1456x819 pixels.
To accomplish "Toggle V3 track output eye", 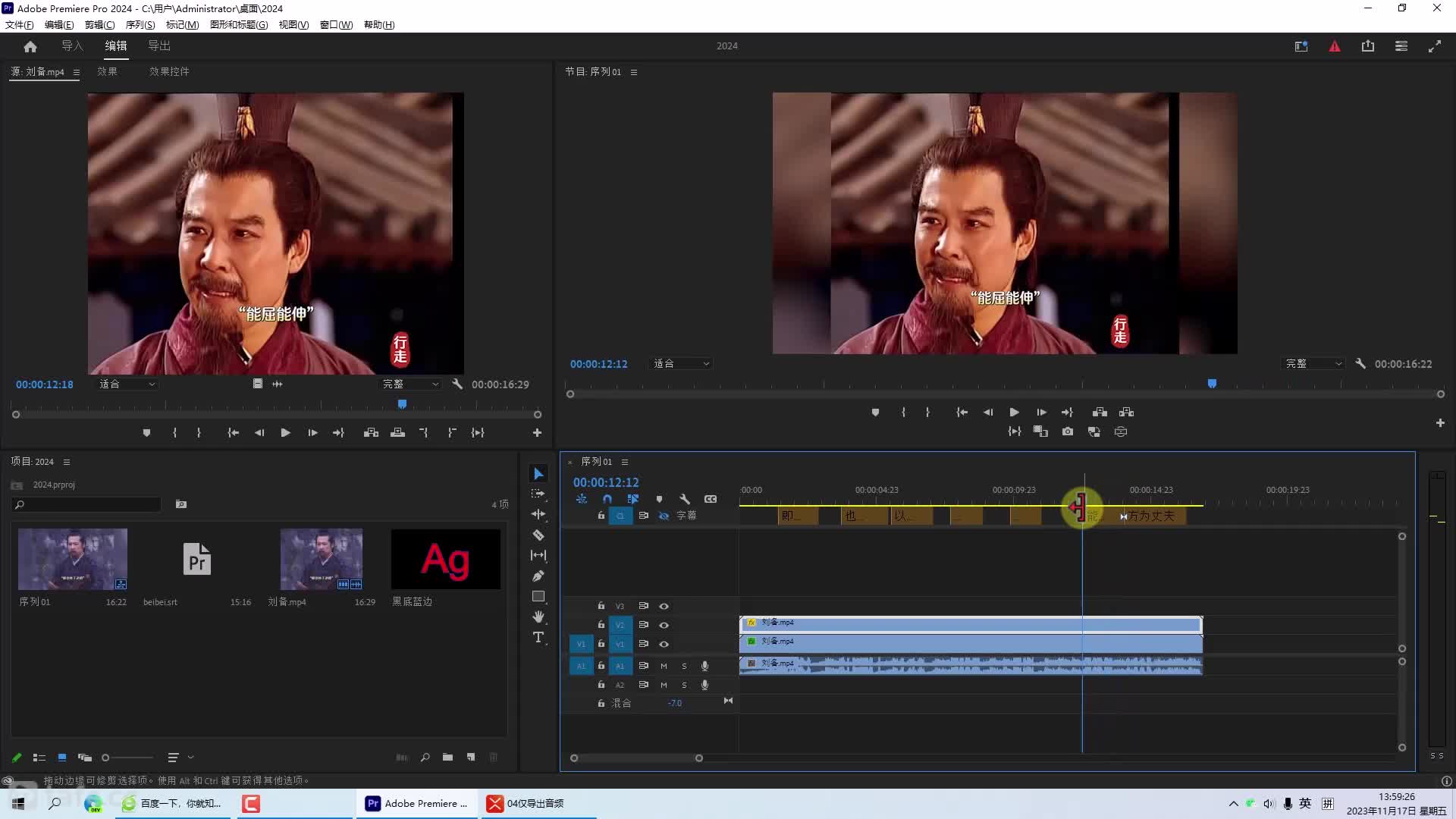I will pyautogui.click(x=664, y=606).
